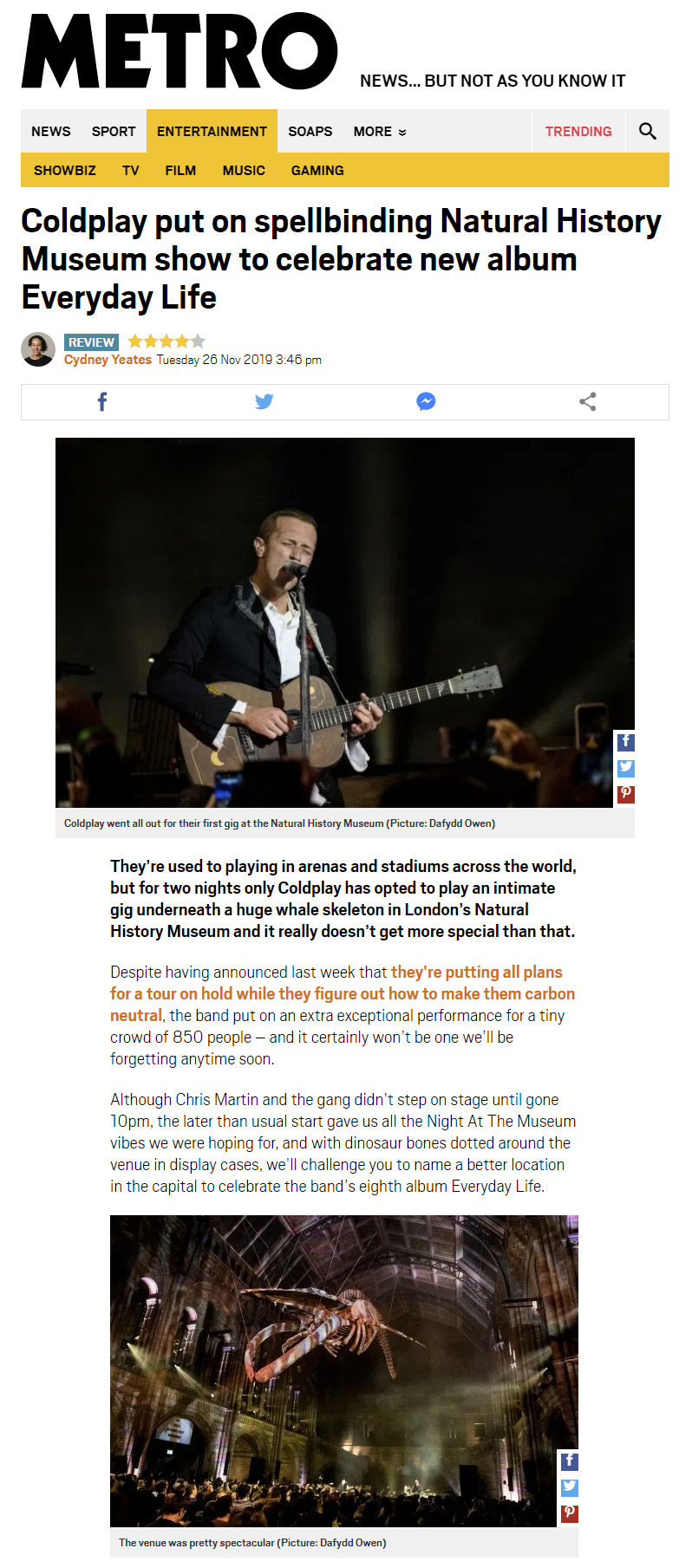Follow the carbon neutral tour link
This screenshot has width=692, height=1568.
[x=343, y=993]
